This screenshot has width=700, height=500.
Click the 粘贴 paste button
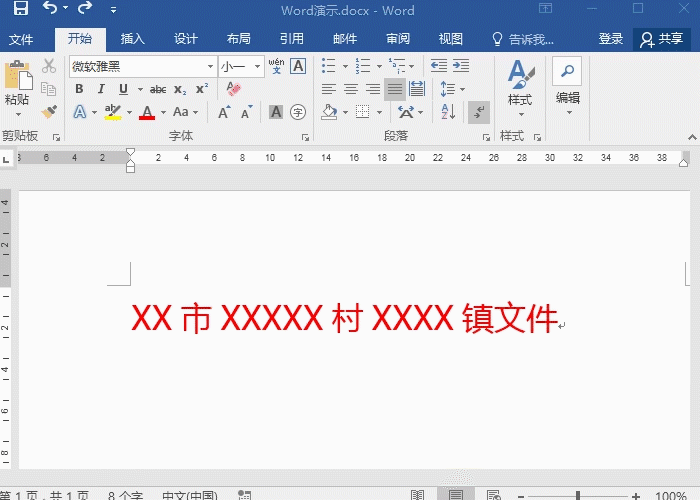tap(17, 88)
